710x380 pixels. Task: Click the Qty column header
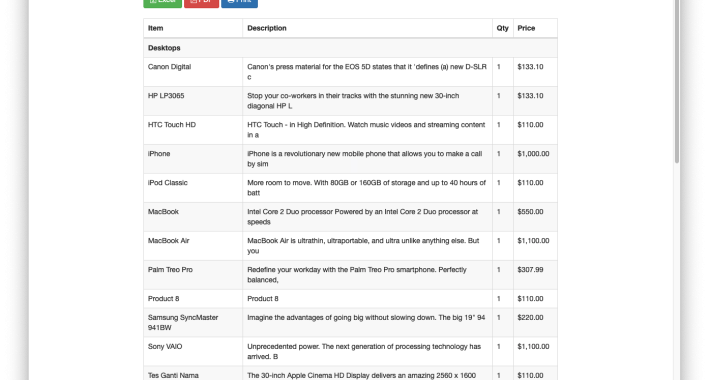[x=502, y=28]
